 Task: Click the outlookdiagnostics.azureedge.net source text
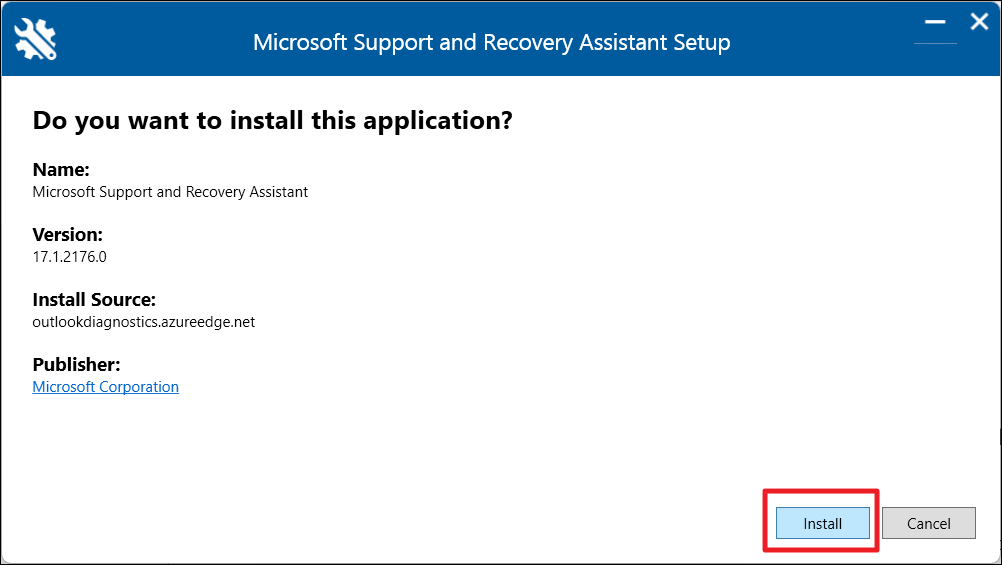(143, 322)
